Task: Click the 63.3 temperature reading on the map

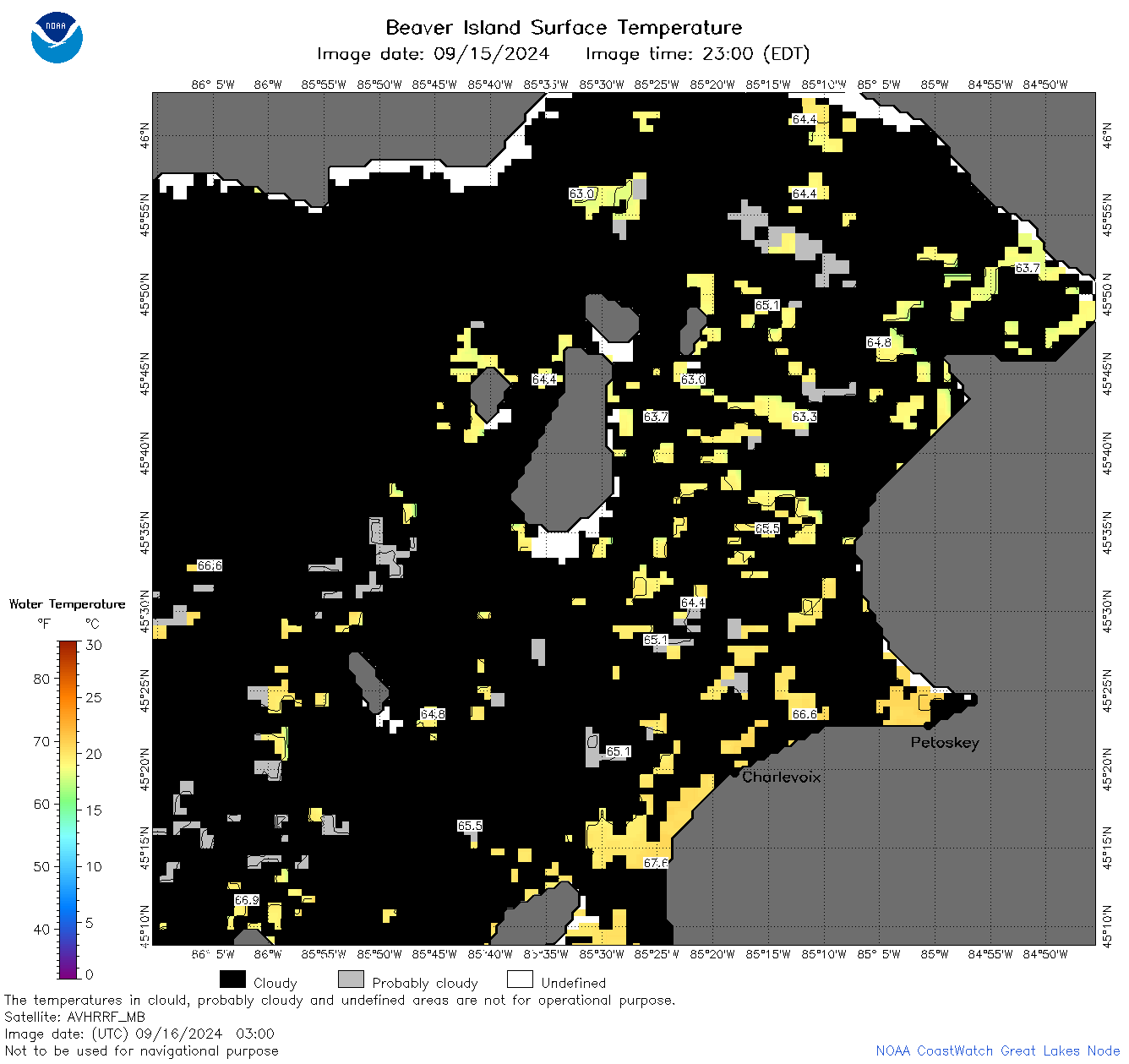Action: [x=804, y=417]
